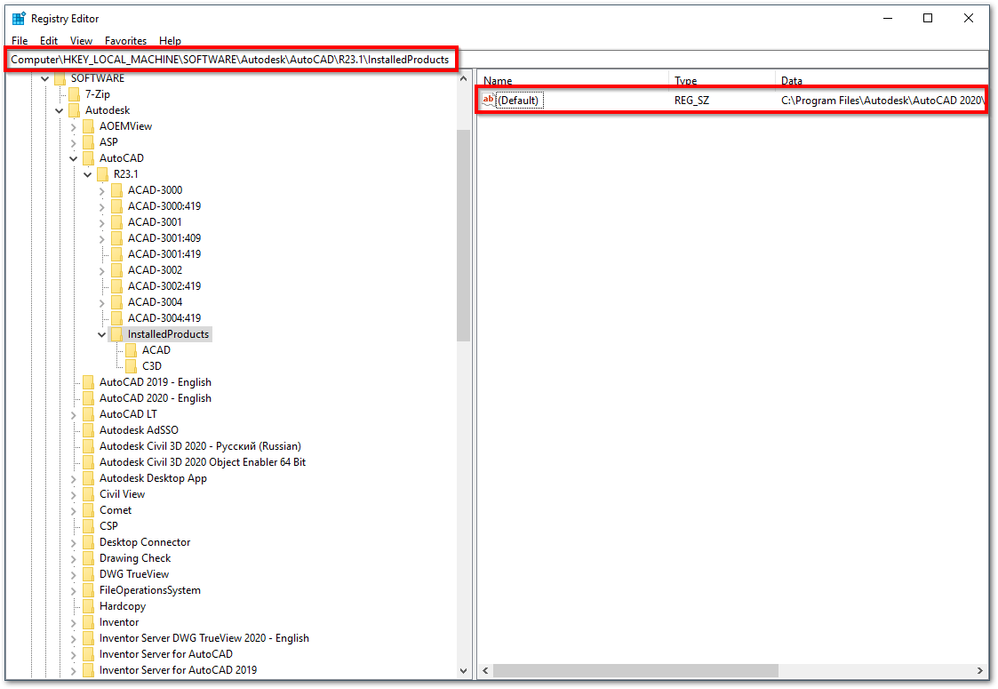Select the InstalledProducts folder icon

click(116, 334)
